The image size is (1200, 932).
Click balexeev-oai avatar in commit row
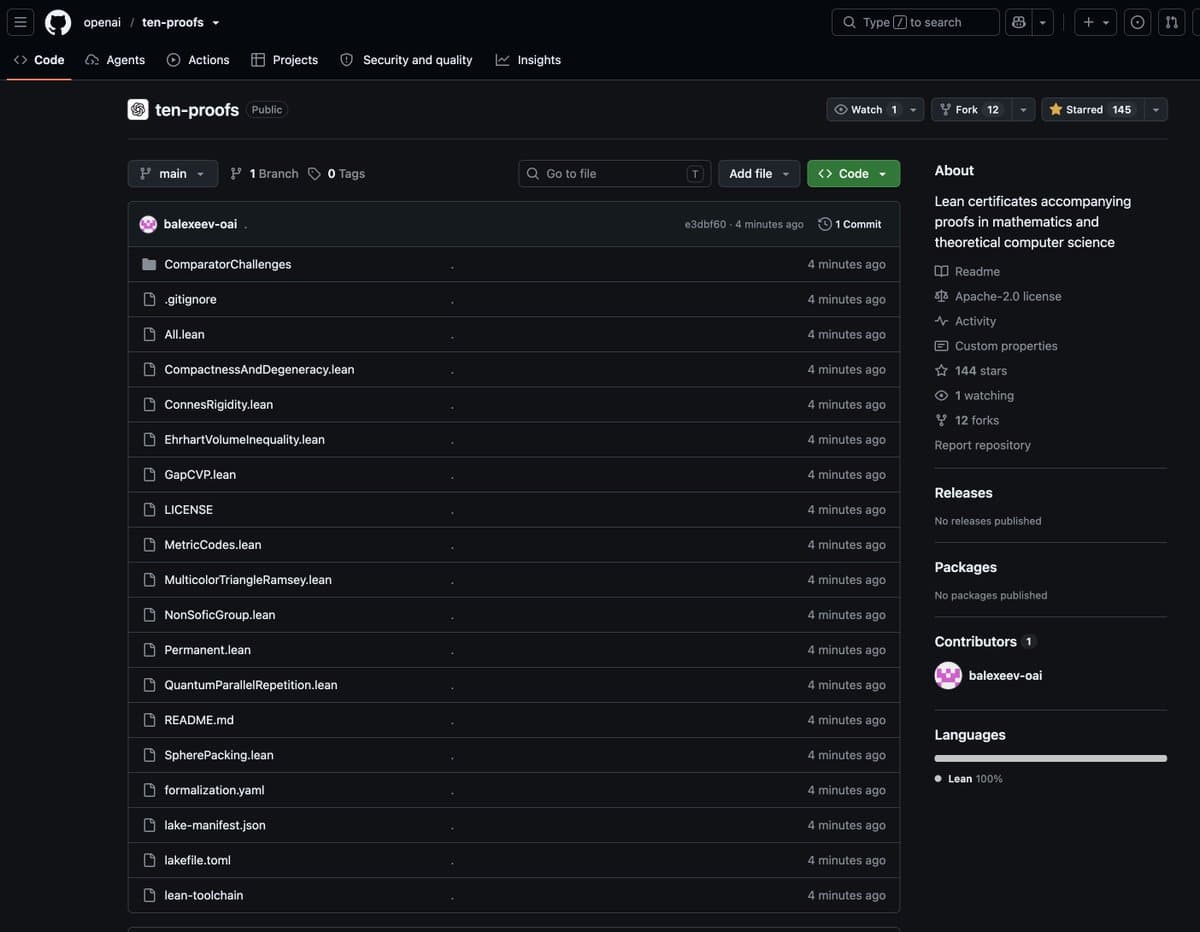click(148, 224)
